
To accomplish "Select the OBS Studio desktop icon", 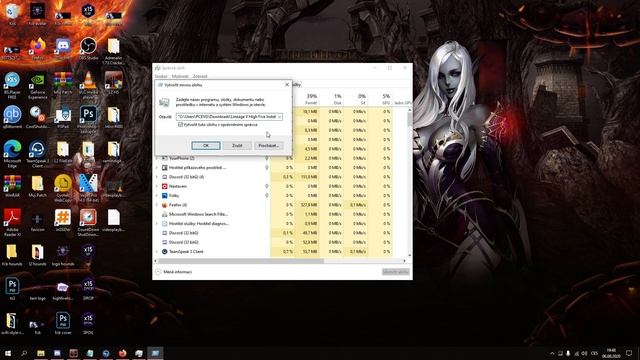I will 88,49.
